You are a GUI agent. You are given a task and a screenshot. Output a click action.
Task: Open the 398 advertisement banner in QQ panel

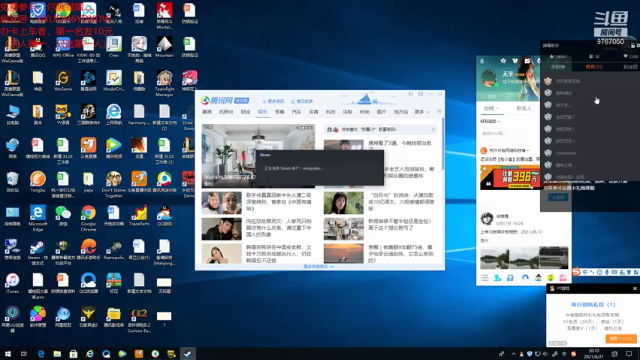coord(509,178)
